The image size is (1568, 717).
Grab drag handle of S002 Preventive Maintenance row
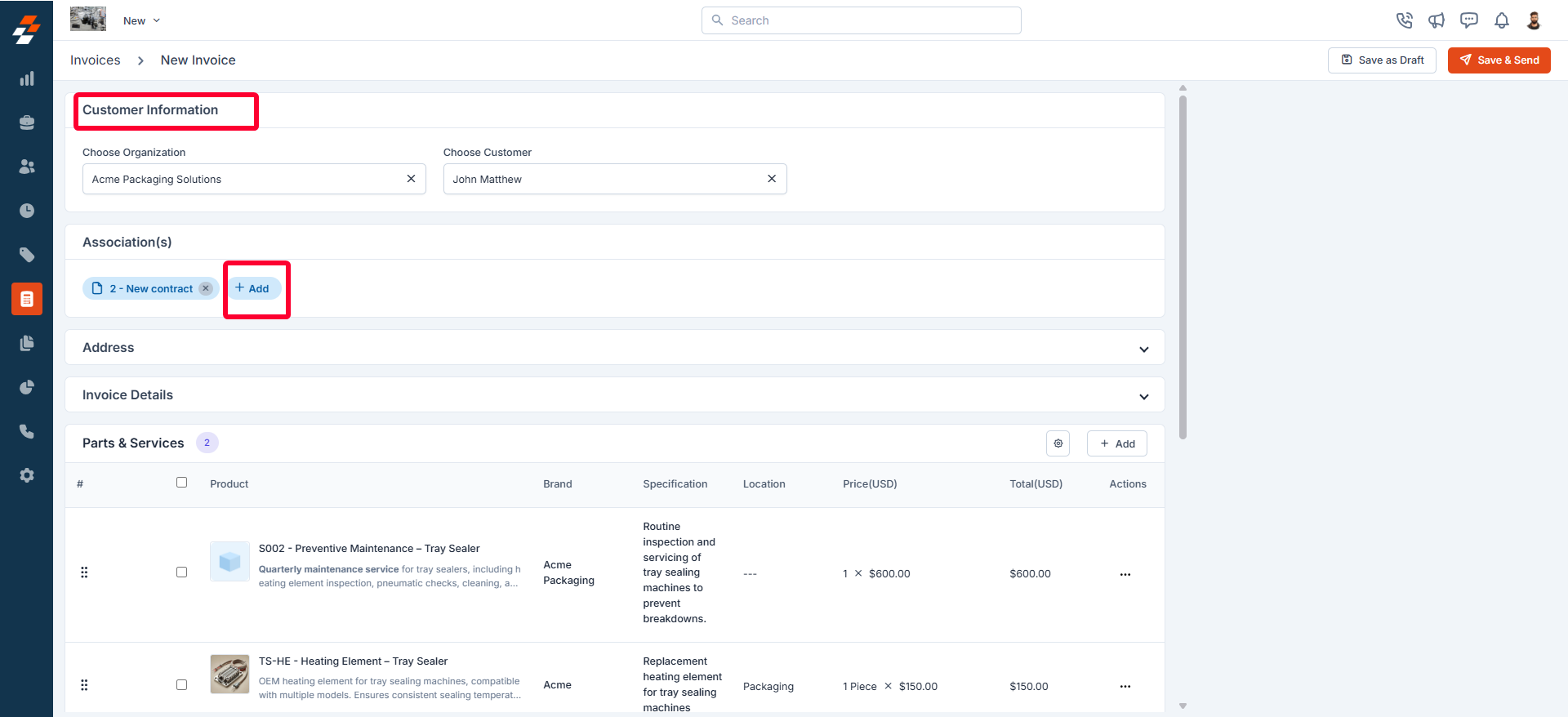tap(84, 572)
